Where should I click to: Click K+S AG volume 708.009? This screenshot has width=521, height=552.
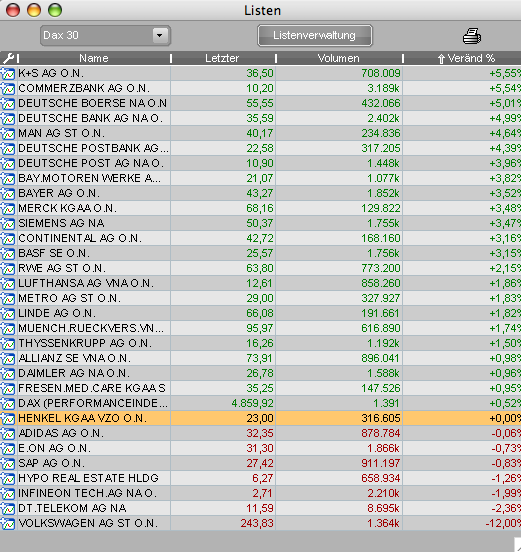coord(381,73)
